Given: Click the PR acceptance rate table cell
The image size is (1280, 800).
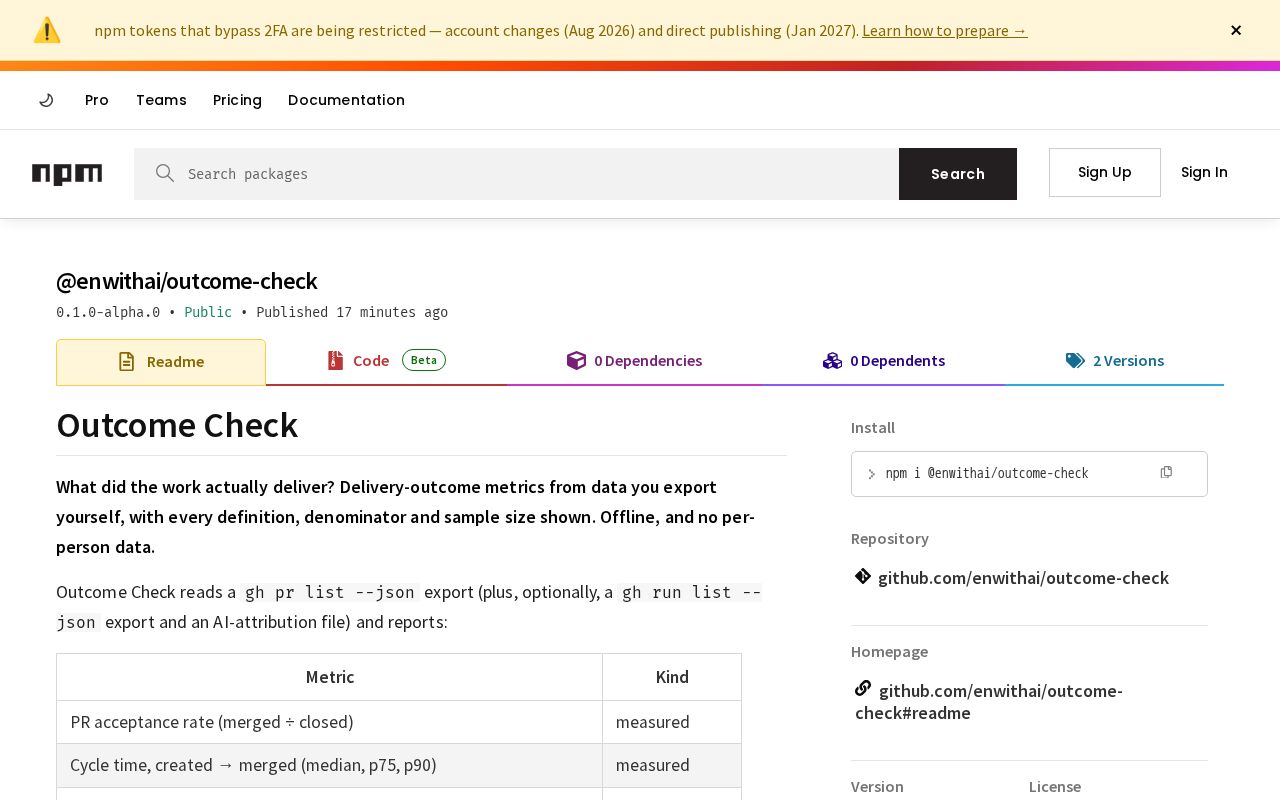Looking at the screenshot, I should click(x=330, y=722).
